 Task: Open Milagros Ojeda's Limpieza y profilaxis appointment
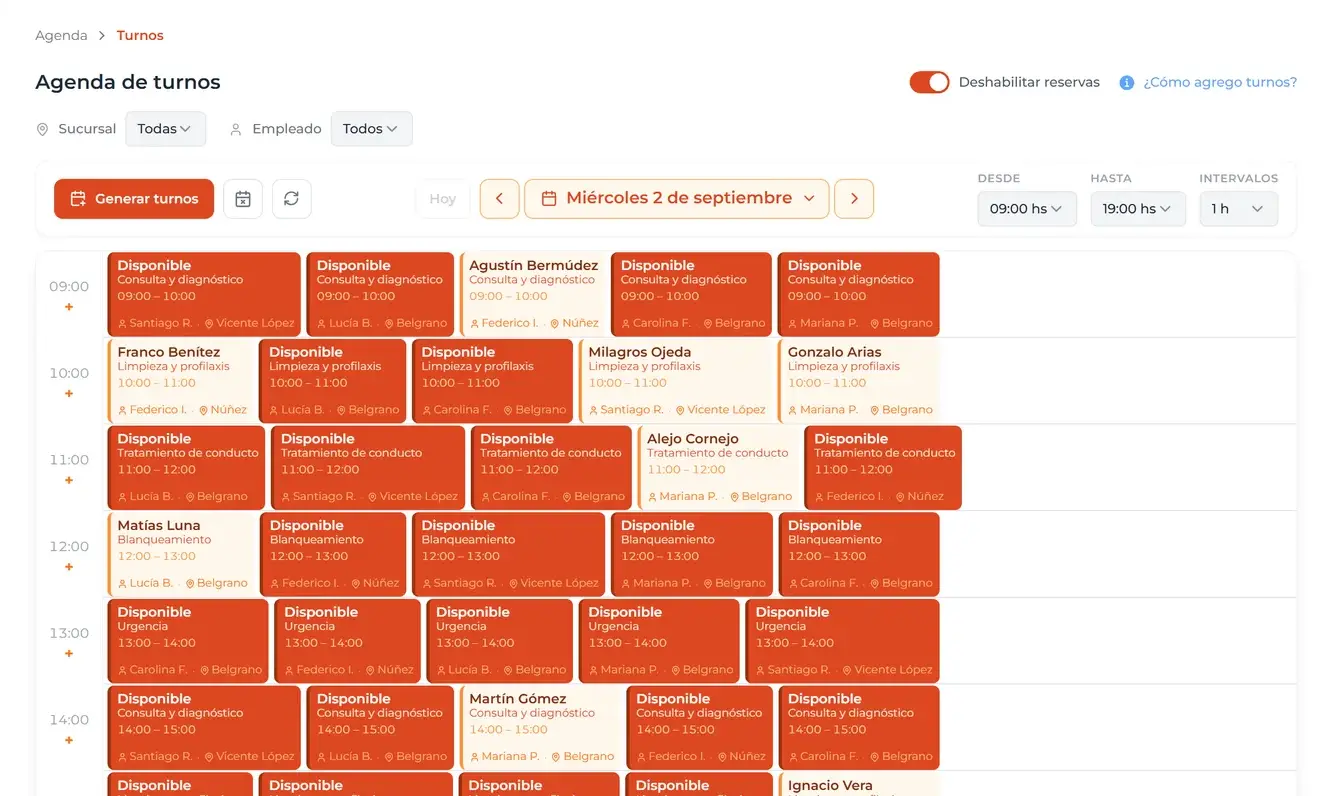[x=676, y=381]
